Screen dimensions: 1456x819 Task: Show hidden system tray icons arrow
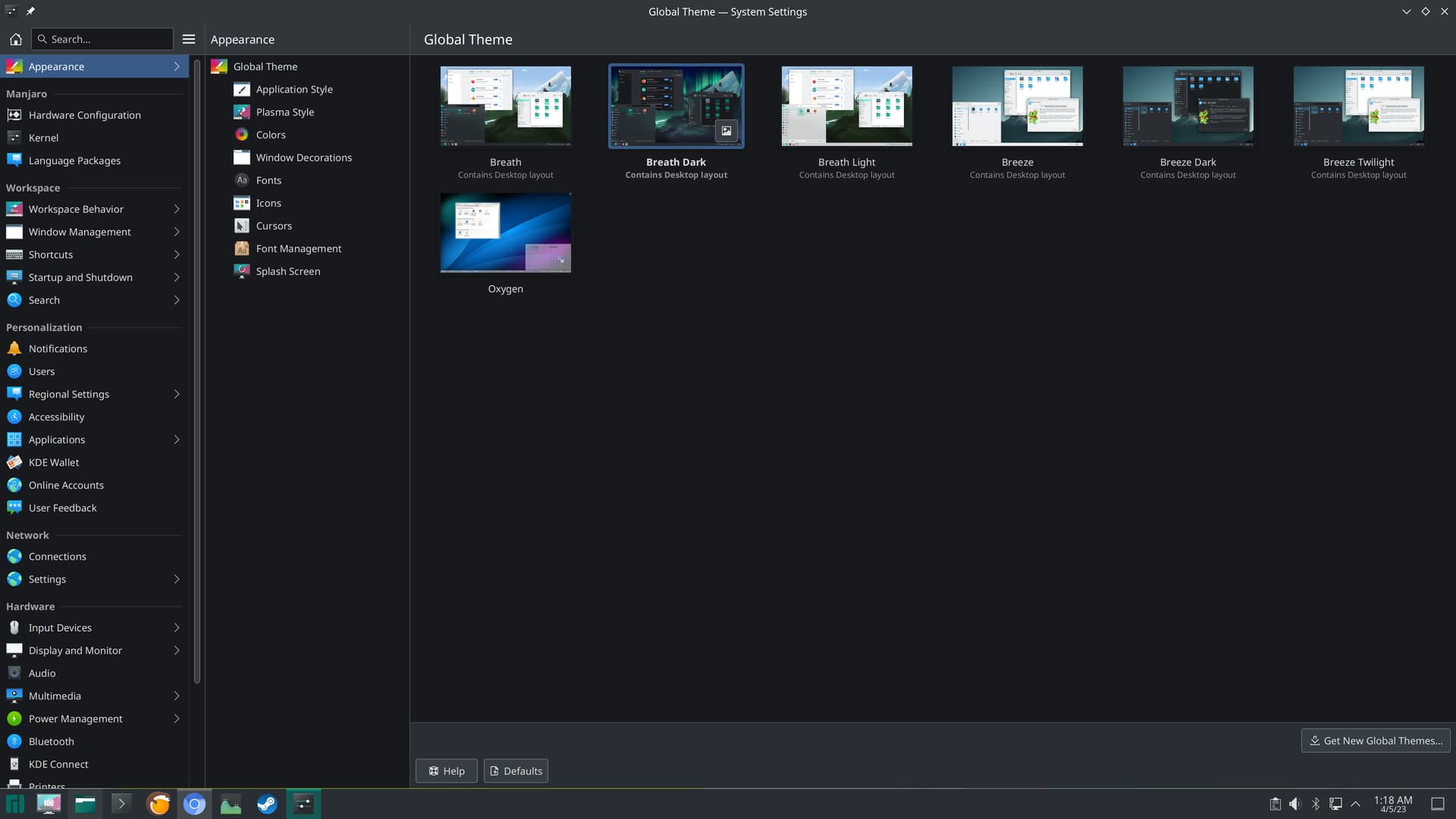(1356, 805)
